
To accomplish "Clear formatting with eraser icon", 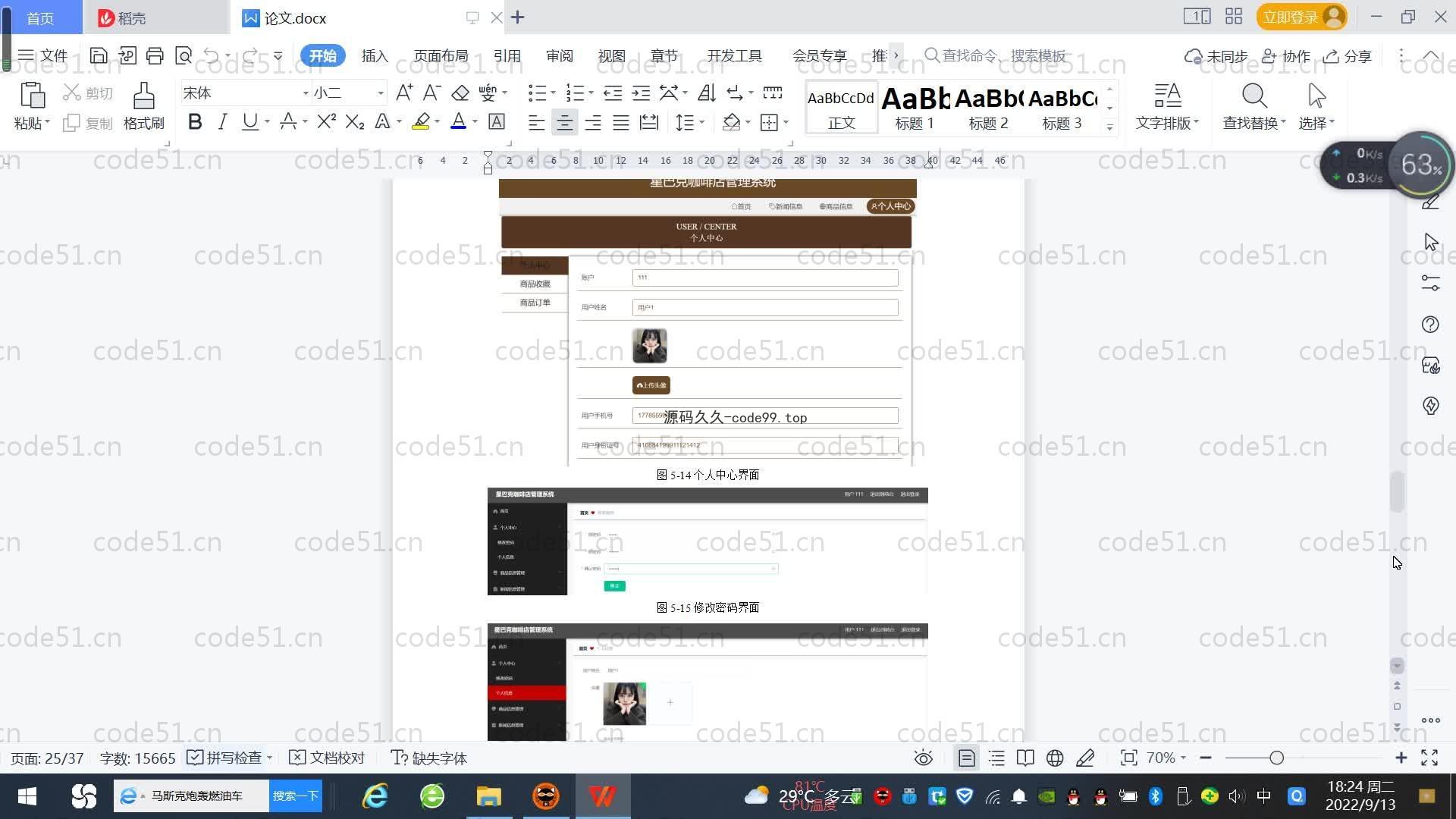I will (460, 93).
